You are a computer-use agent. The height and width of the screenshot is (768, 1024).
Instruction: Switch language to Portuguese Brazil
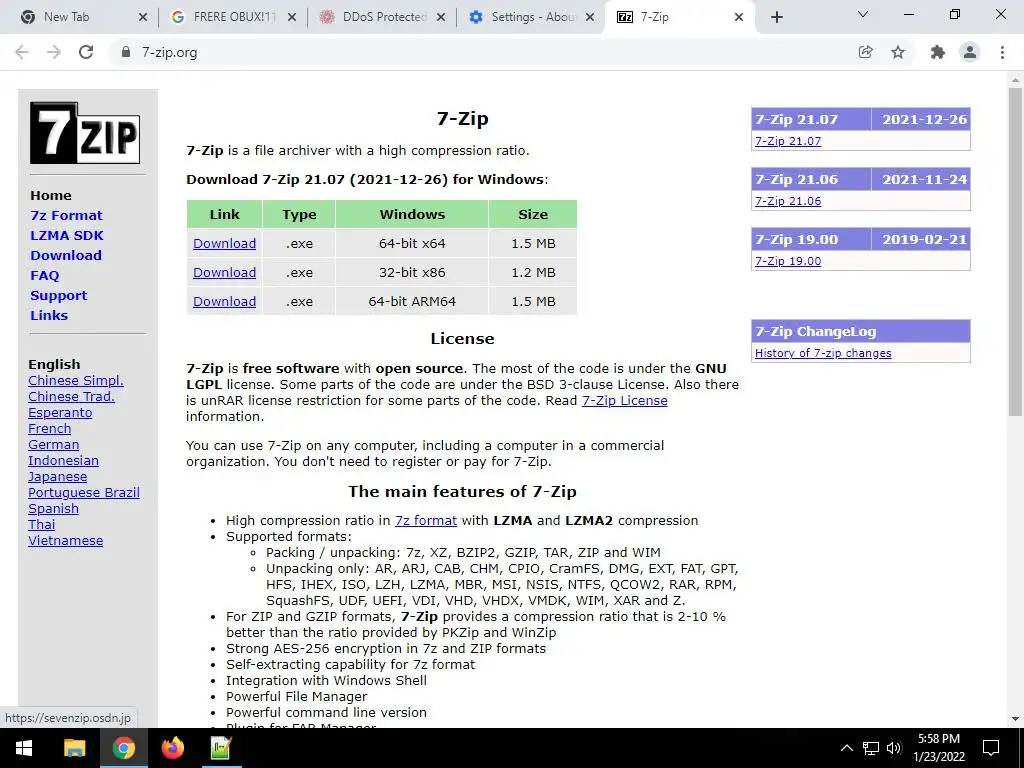coord(84,493)
